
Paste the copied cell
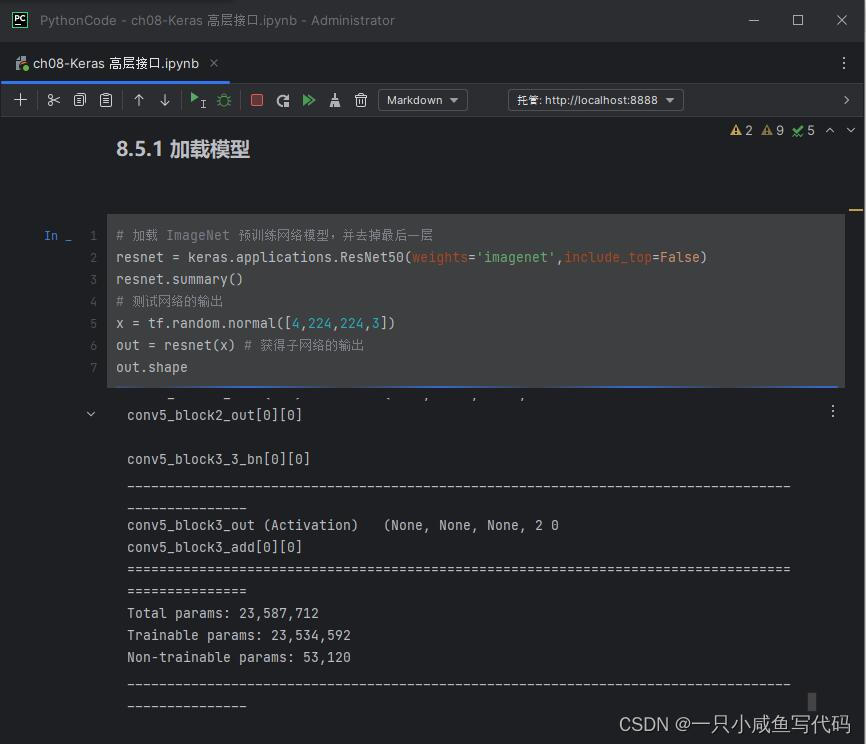pos(104,100)
